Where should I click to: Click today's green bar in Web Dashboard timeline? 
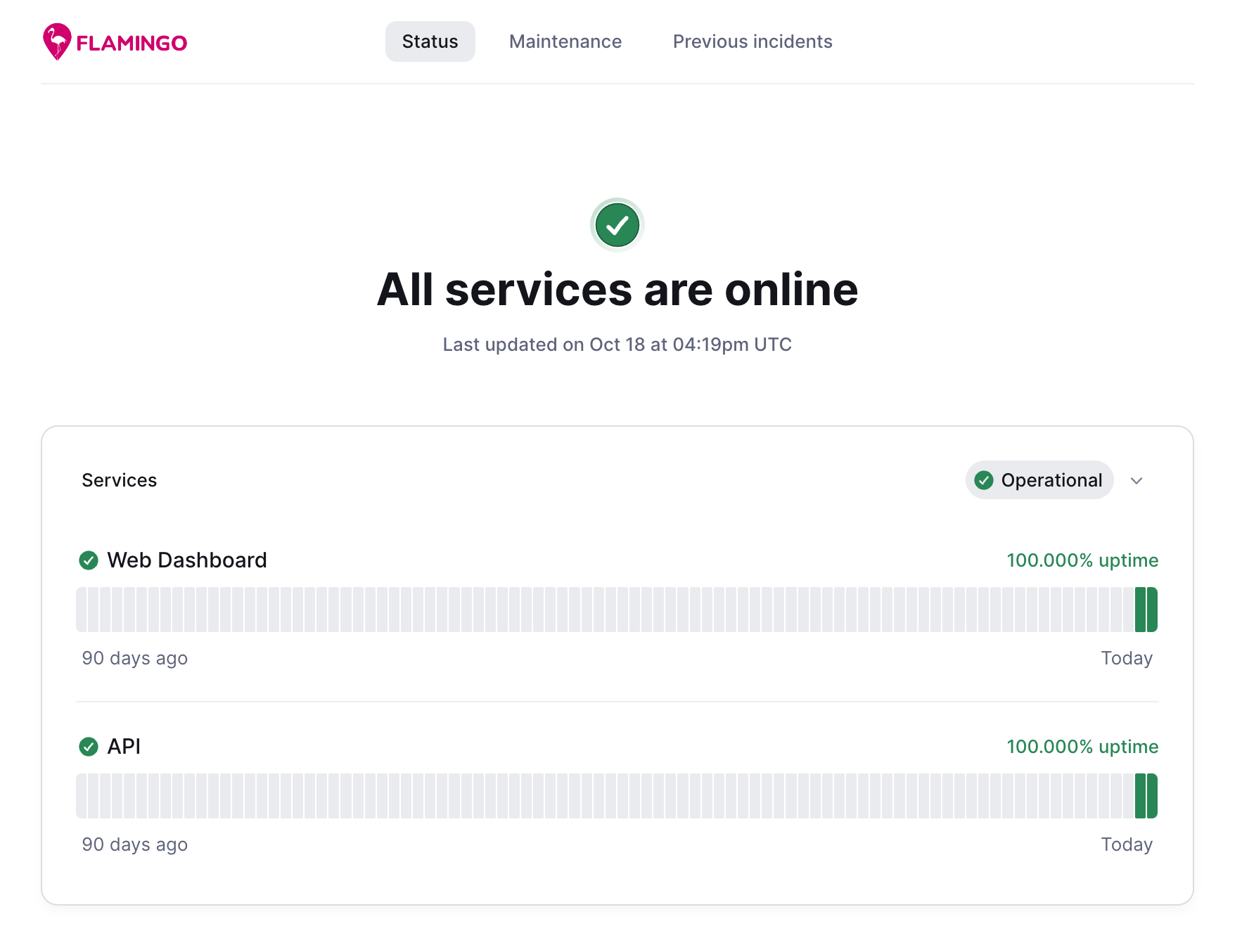1152,610
